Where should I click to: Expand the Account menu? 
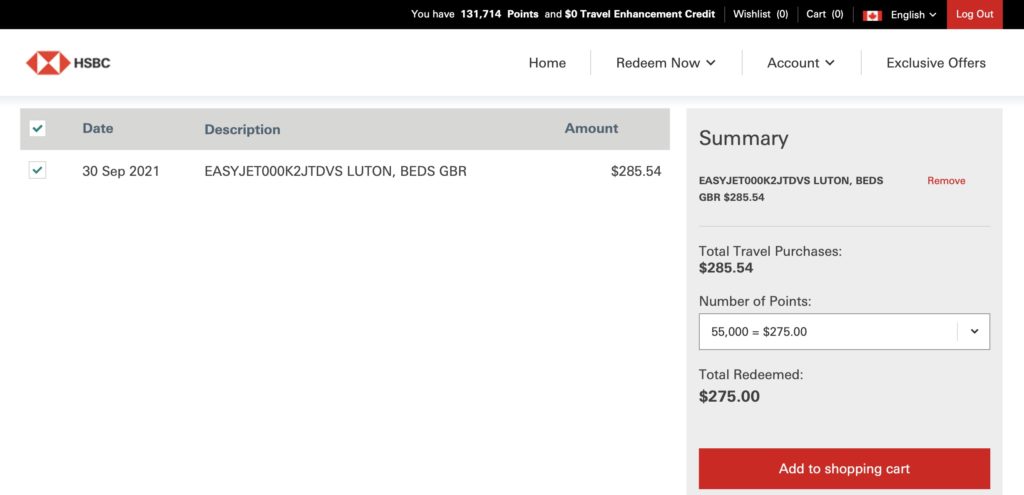pyautogui.click(x=800, y=63)
